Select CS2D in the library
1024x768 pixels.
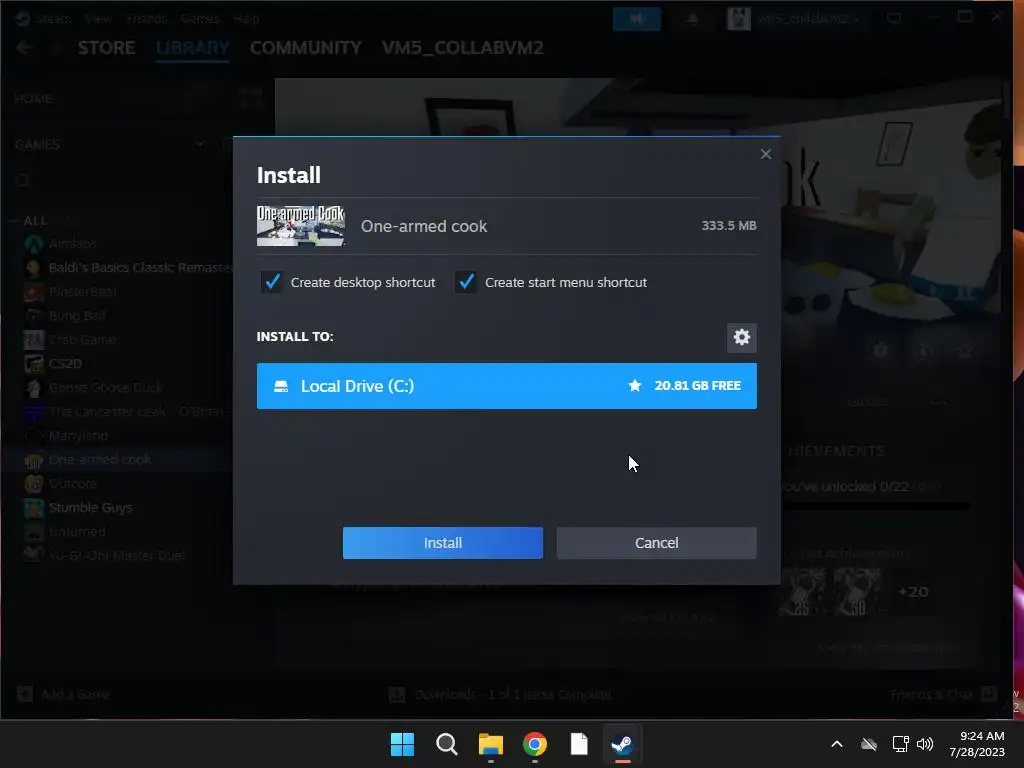point(65,364)
